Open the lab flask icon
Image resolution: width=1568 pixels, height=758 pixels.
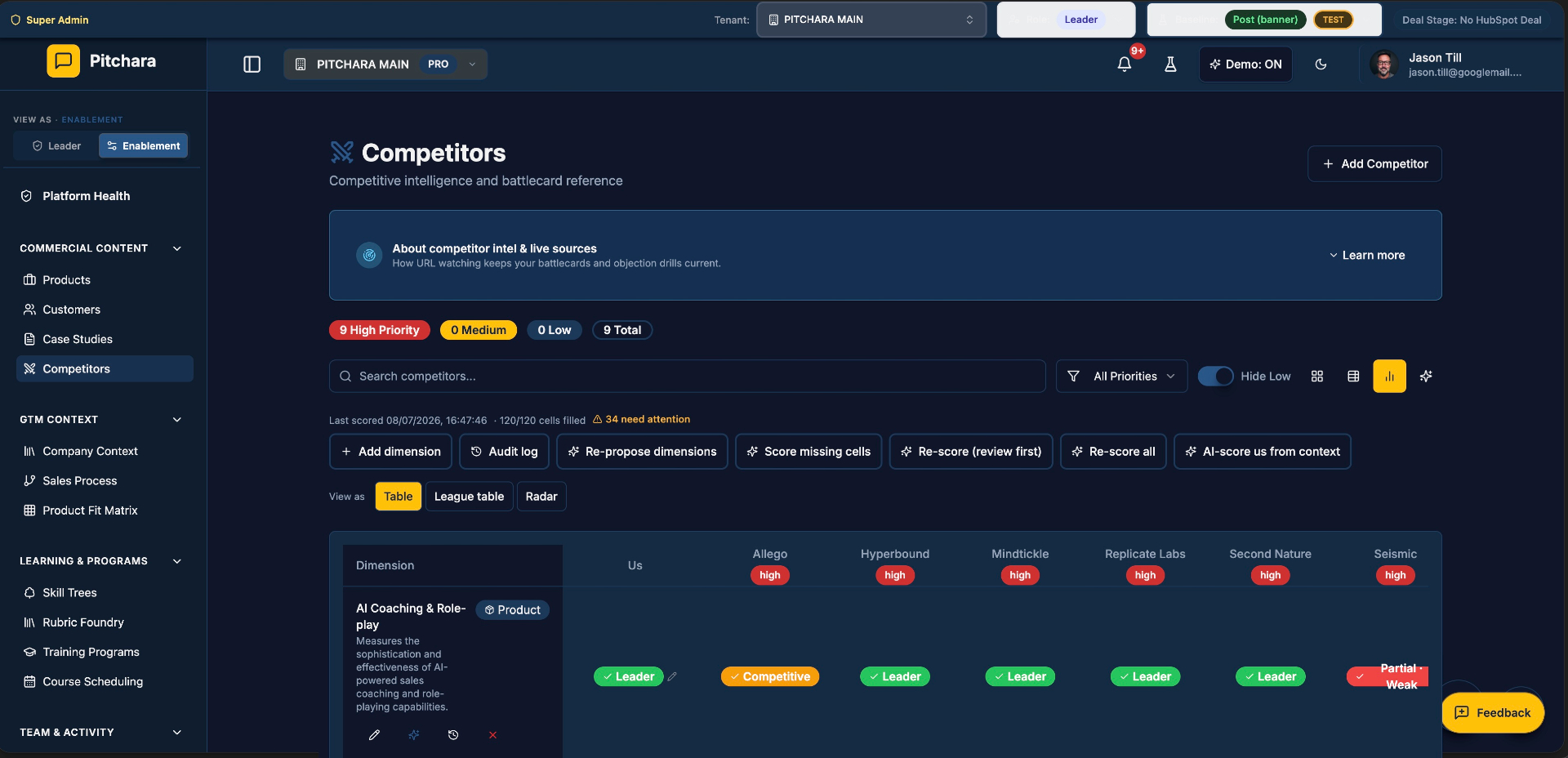(1170, 65)
